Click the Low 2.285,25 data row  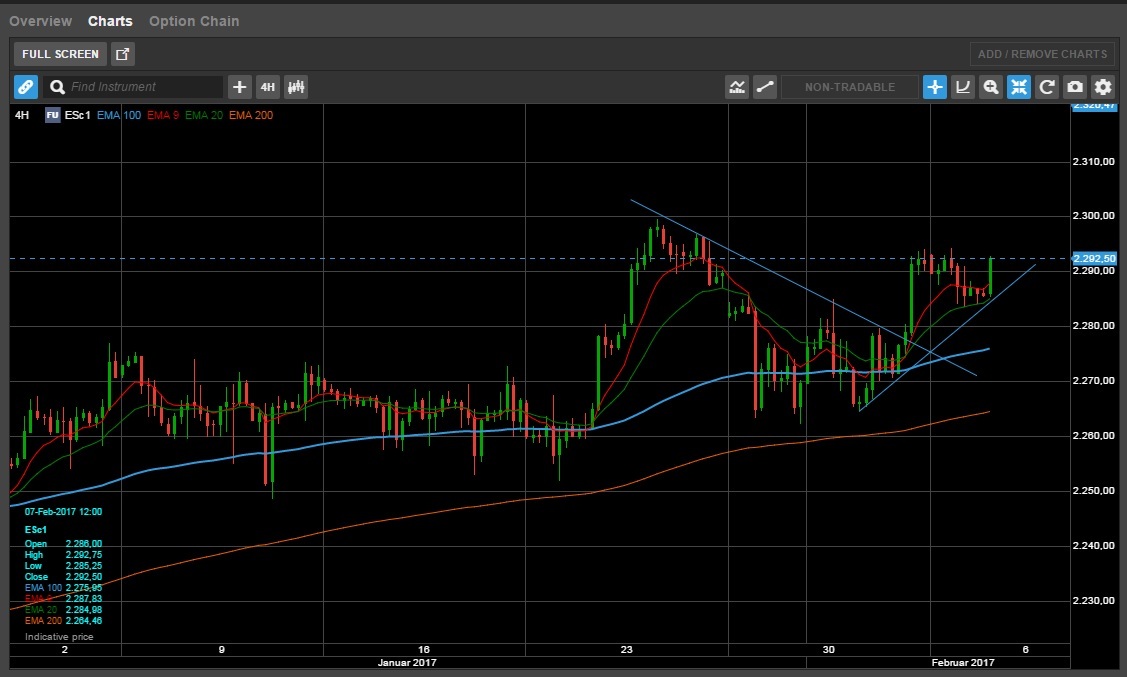(x=63, y=566)
